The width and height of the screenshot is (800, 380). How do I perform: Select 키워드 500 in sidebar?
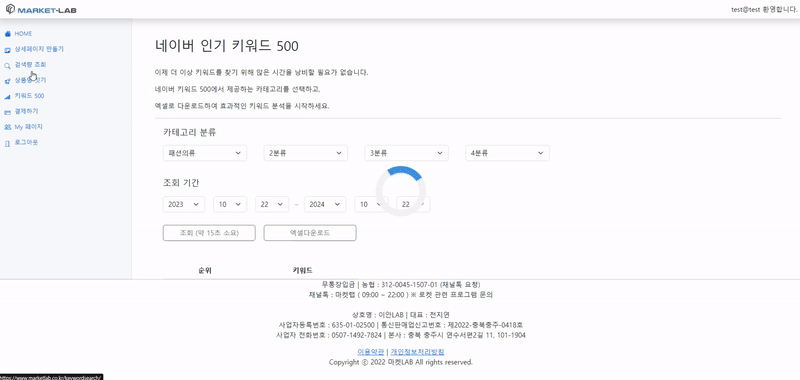click(x=29, y=96)
